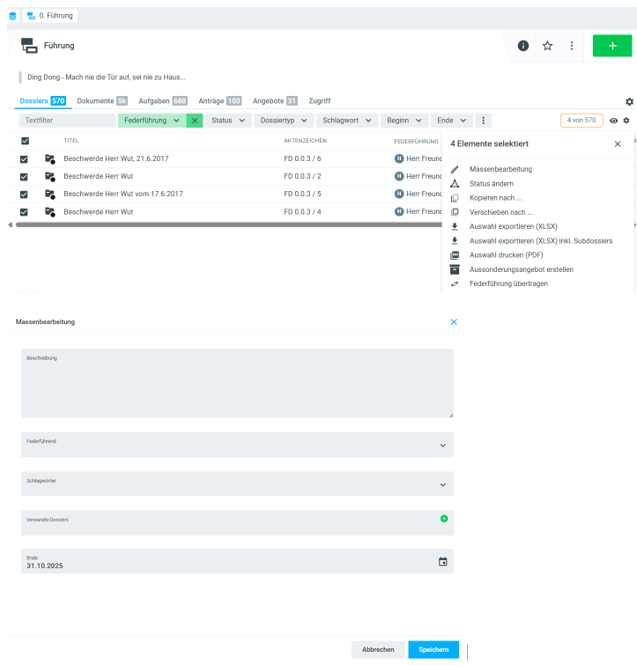637x665 pixels.
Task: Uncheck Beschwerde Herr Wut vom 17.6.2017 row
Action: click(25, 194)
